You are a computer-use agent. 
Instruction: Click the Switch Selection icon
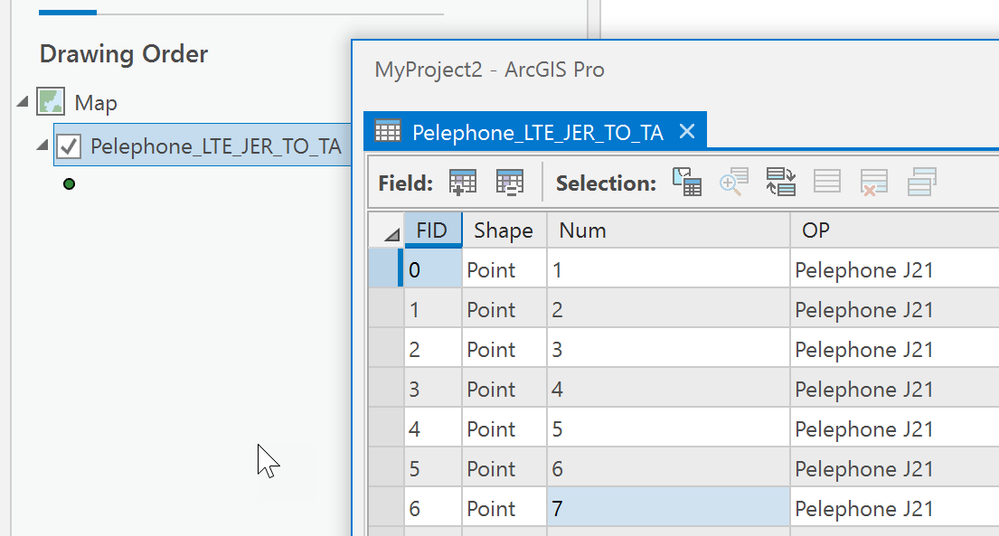780,182
